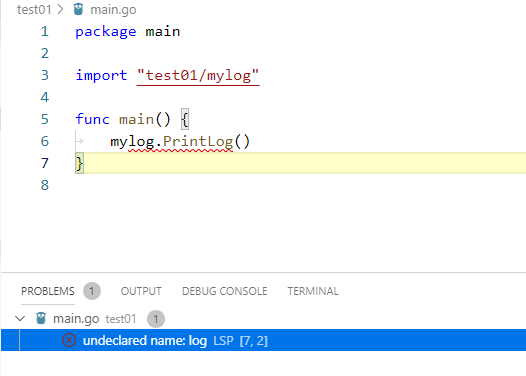Click 'main' function name on line 5

pyautogui.click(x=137, y=119)
